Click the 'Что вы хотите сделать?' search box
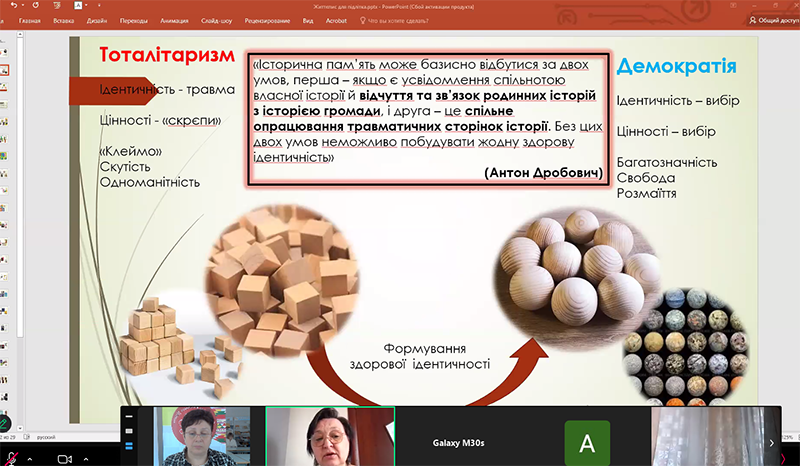 coord(398,21)
